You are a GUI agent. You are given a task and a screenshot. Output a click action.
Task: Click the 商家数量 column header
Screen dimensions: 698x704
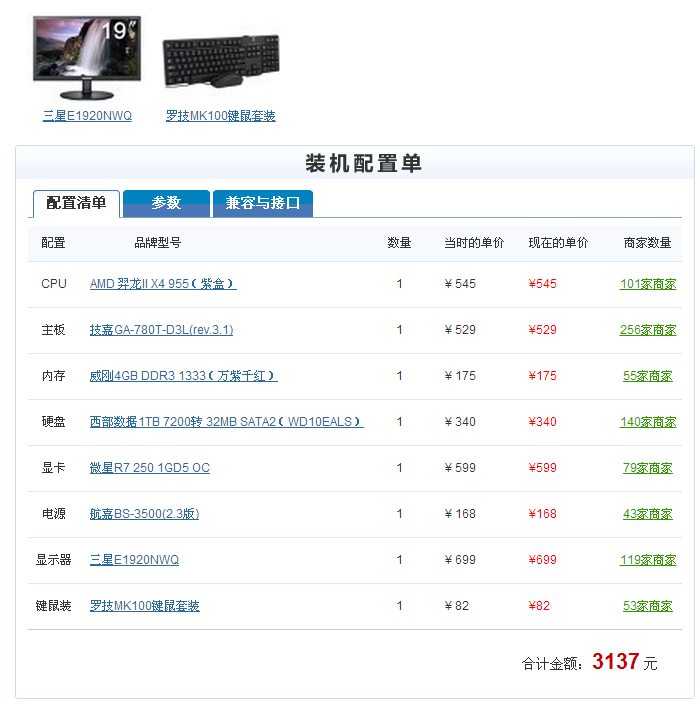(647, 243)
